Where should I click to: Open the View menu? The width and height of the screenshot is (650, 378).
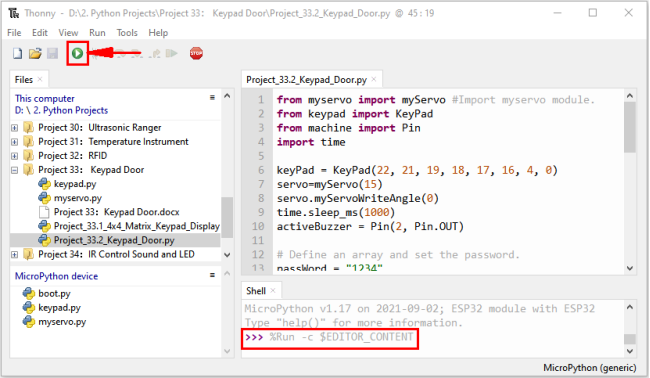click(x=68, y=33)
